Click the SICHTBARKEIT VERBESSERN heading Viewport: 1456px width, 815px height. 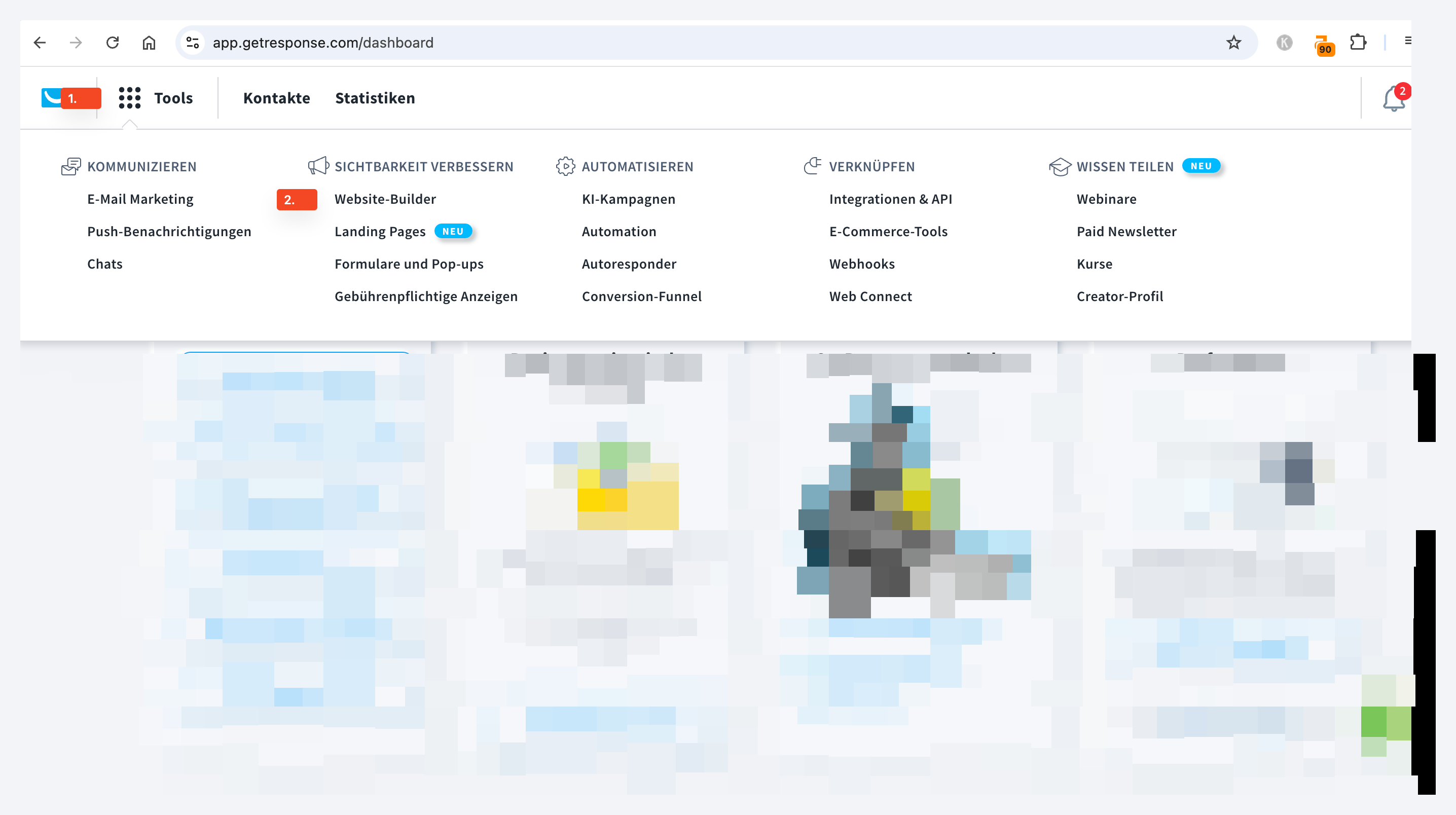[424, 166]
